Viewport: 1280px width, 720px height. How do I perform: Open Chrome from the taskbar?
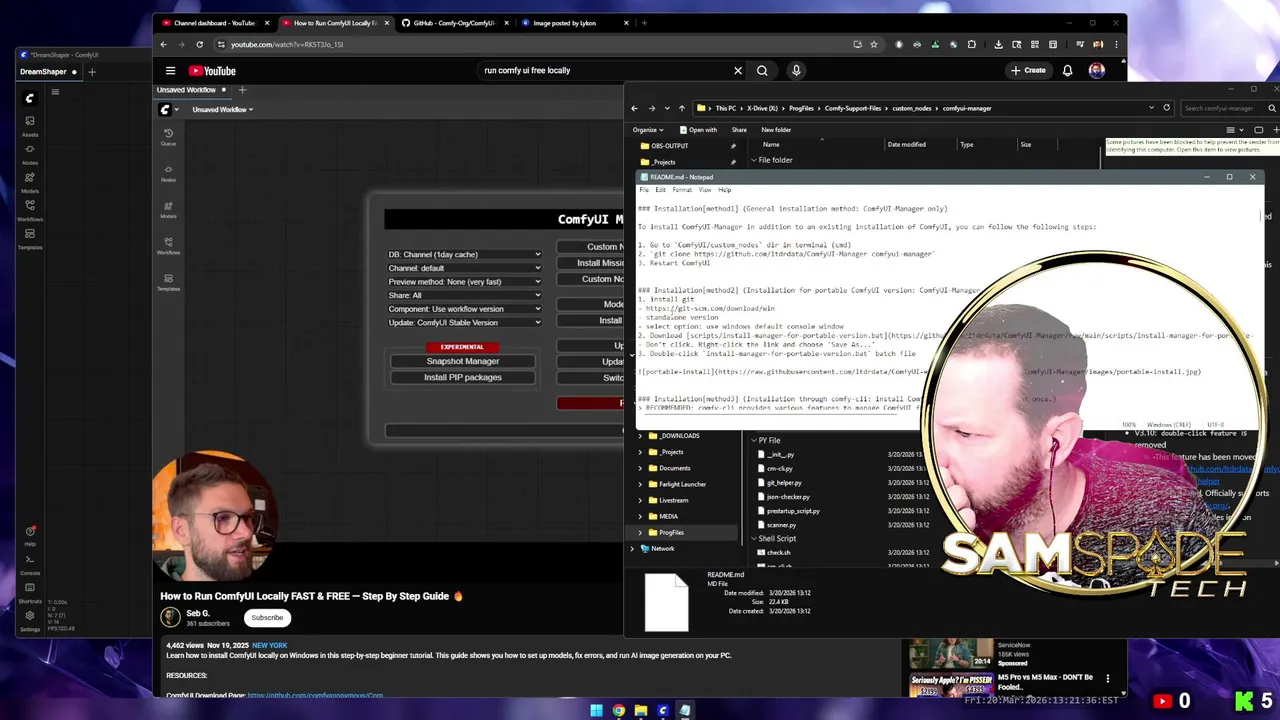pyautogui.click(x=619, y=711)
